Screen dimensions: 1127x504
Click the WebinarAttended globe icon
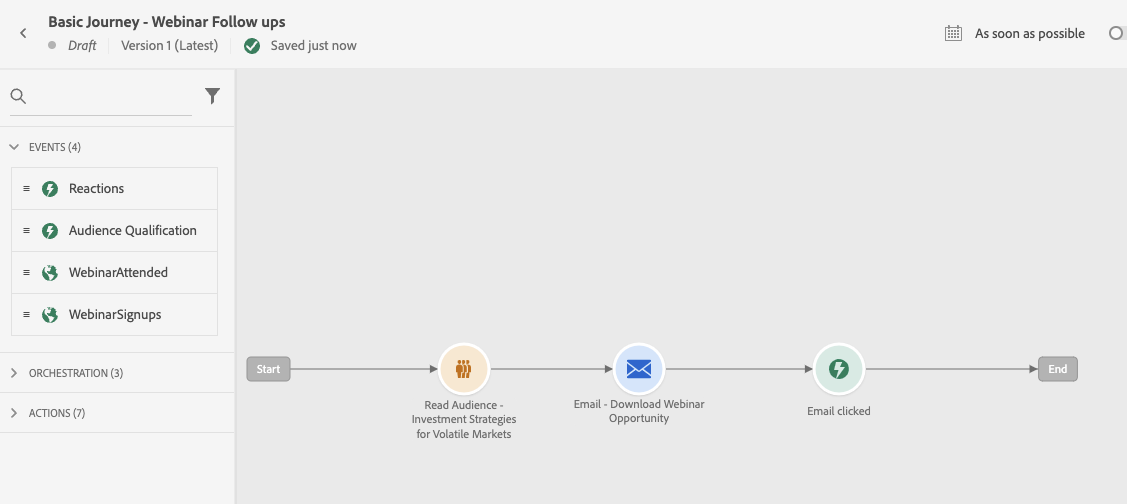click(x=50, y=272)
